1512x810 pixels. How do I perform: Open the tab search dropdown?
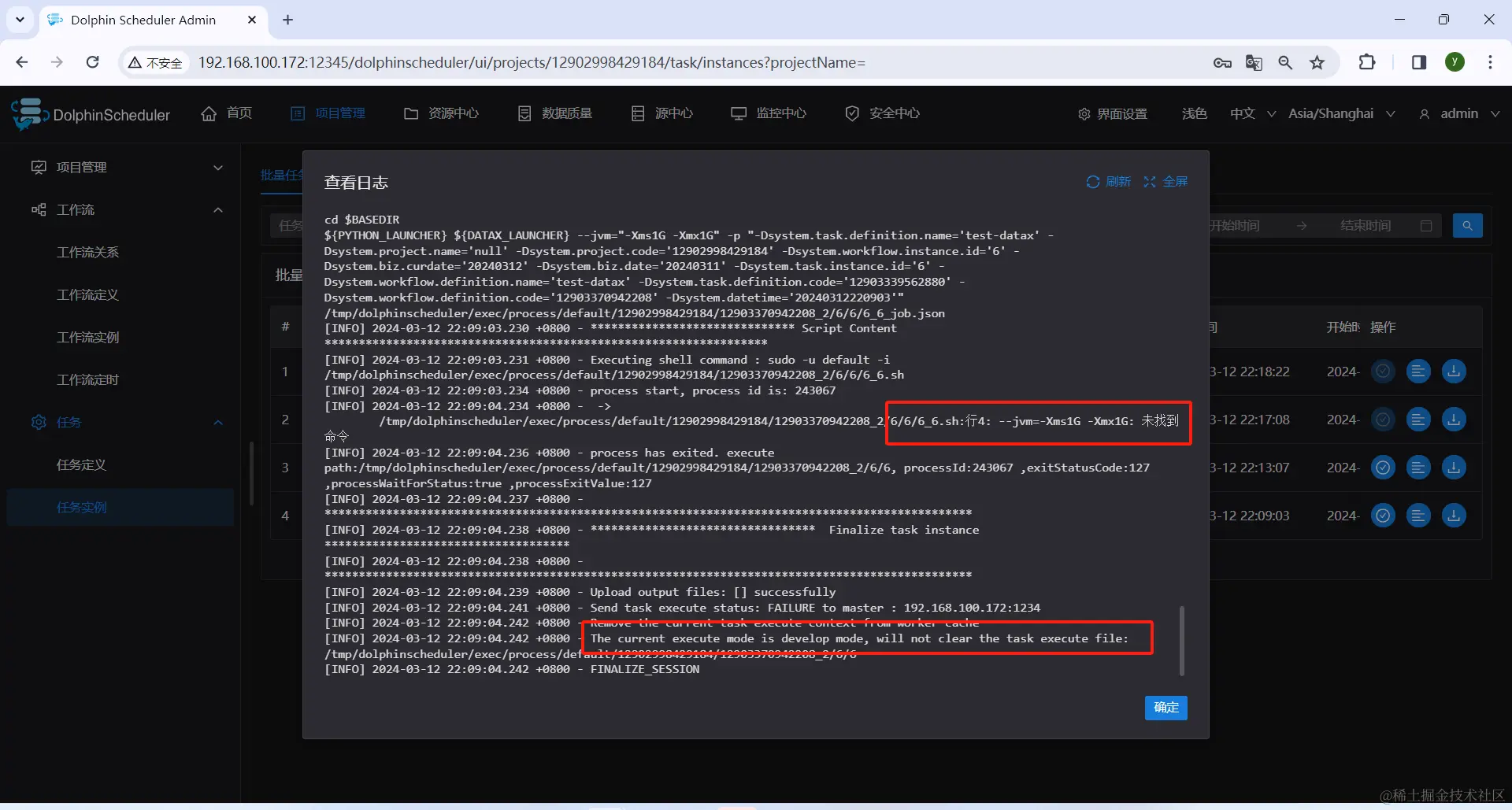tap(20, 20)
